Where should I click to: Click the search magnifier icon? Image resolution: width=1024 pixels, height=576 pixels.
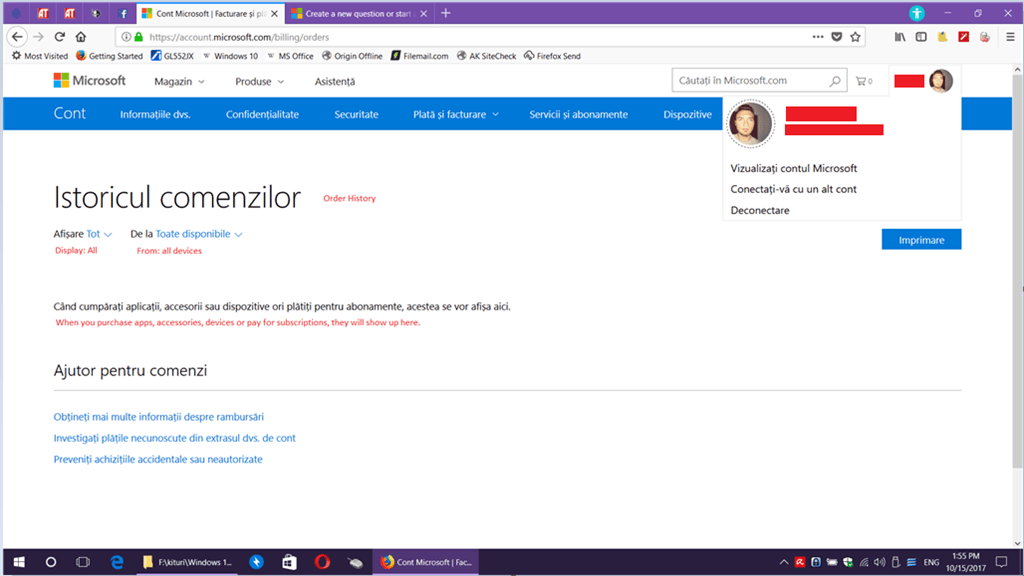point(835,81)
